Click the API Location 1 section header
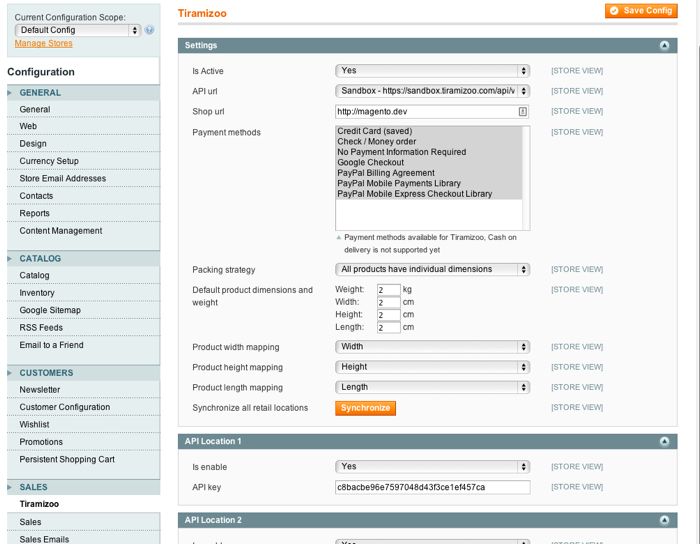The height and width of the screenshot is (544, 700). (427, 441)
